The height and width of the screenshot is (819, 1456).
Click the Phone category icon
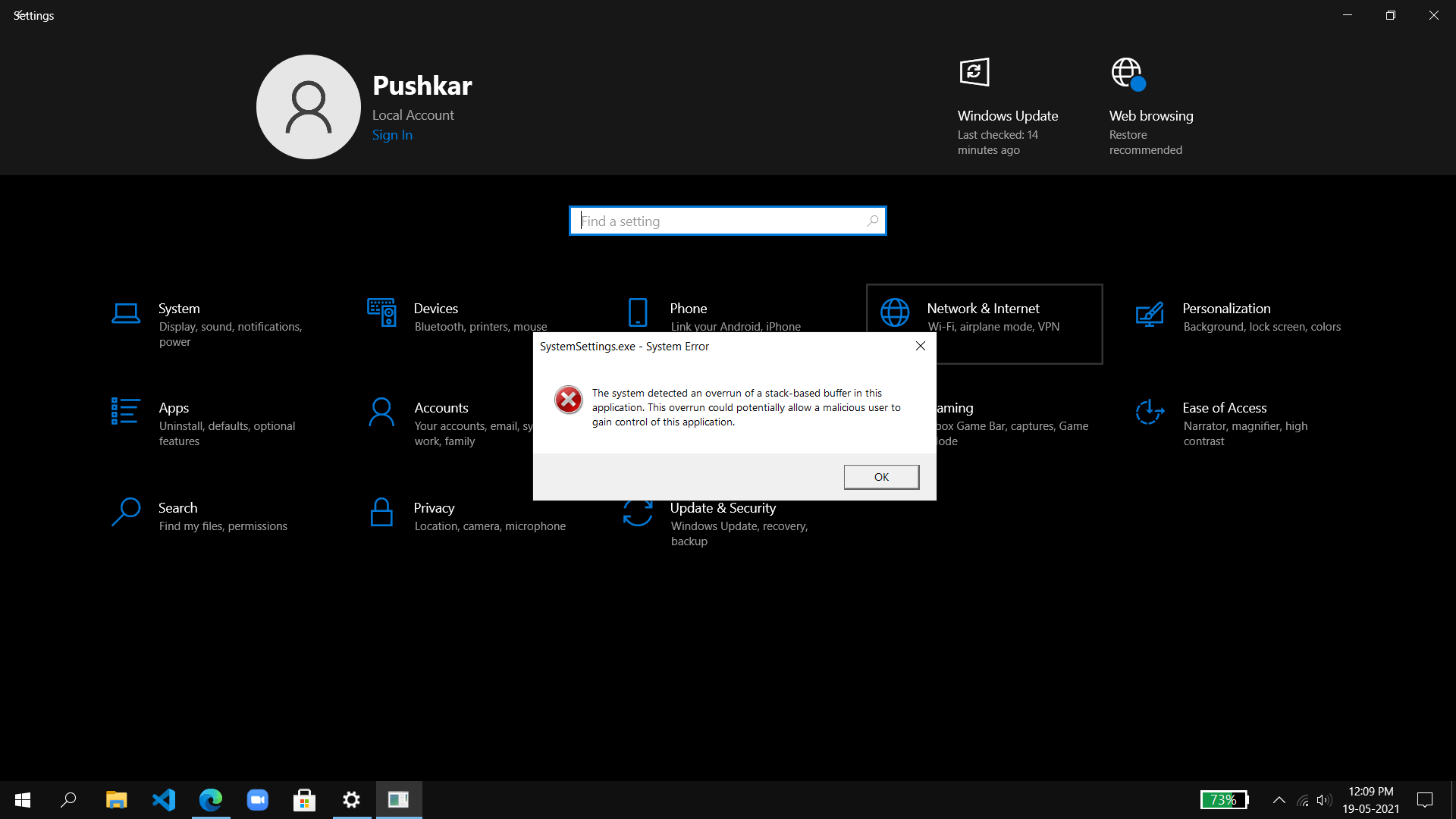tap(638, 312)
